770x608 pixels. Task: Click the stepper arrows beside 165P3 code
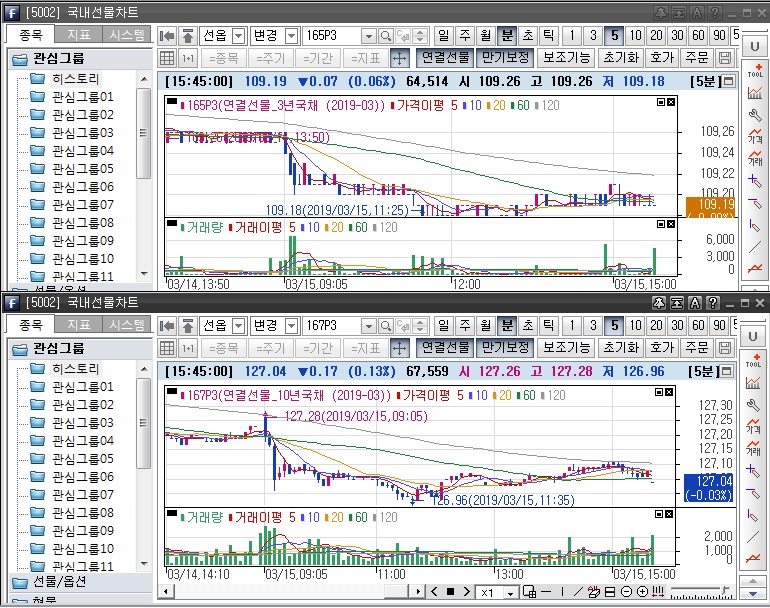click(419, 36)
